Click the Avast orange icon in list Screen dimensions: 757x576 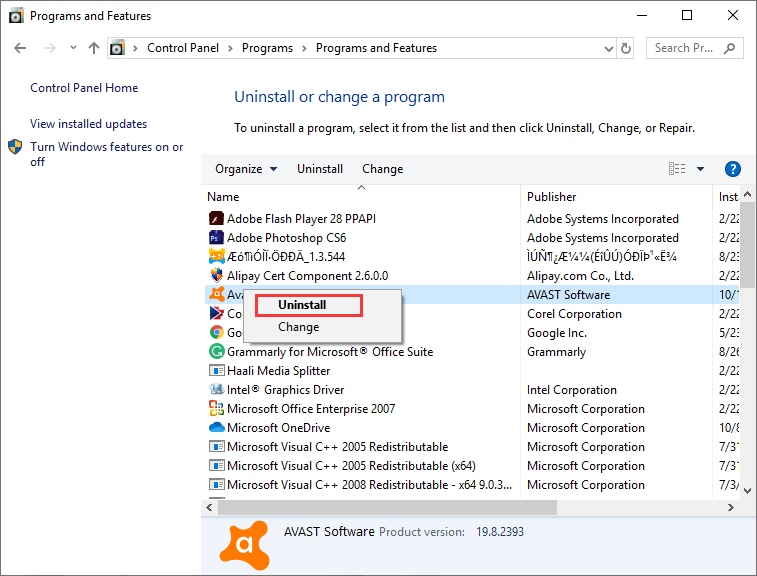click(216, 294)
